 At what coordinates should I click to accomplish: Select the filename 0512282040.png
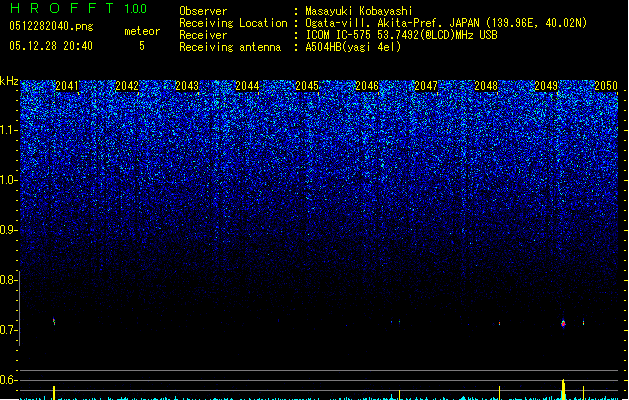[x=51, y=26]
